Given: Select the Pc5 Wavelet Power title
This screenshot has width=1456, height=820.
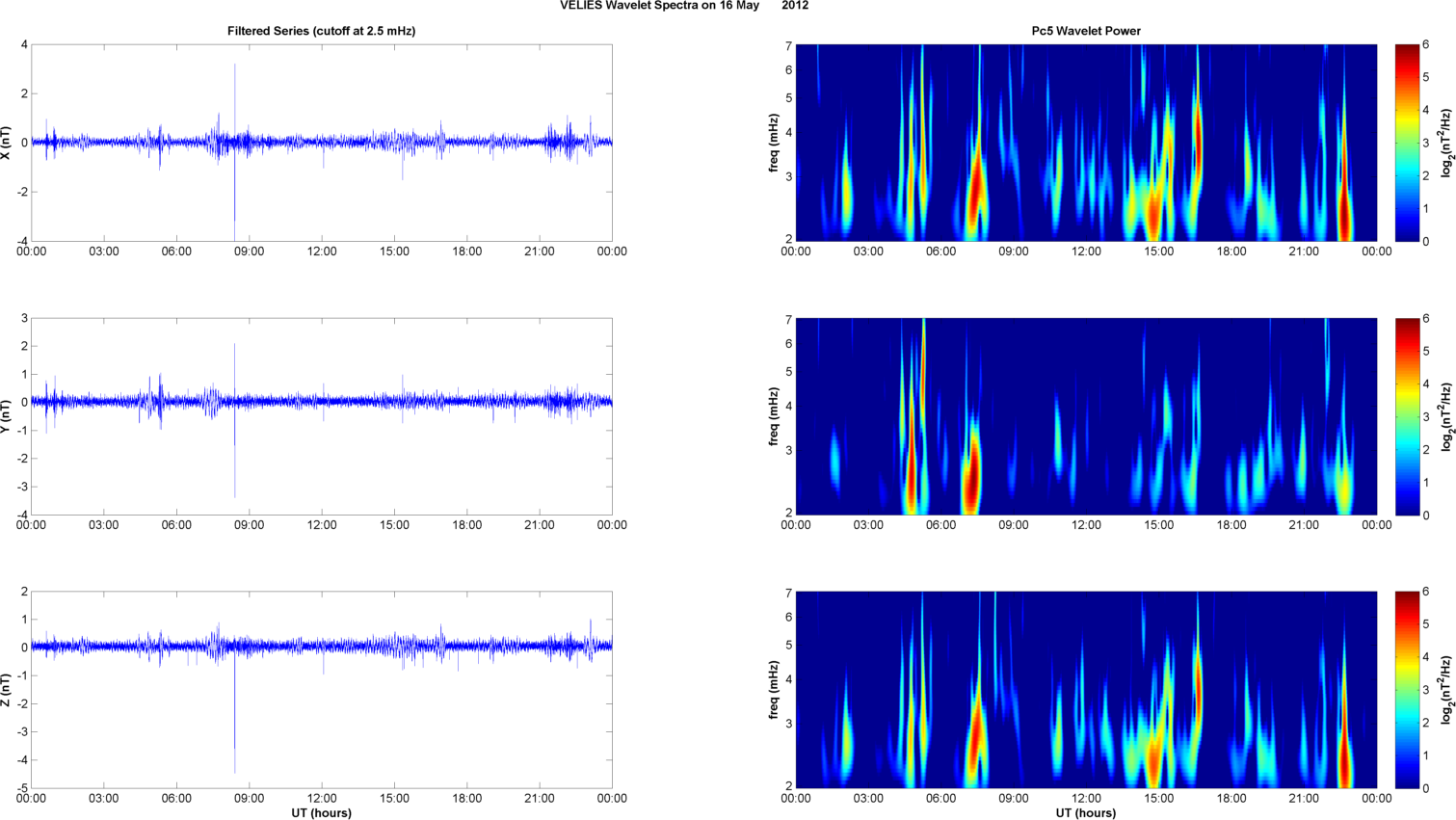Looking at the screenshot, I should point(1086,31).
